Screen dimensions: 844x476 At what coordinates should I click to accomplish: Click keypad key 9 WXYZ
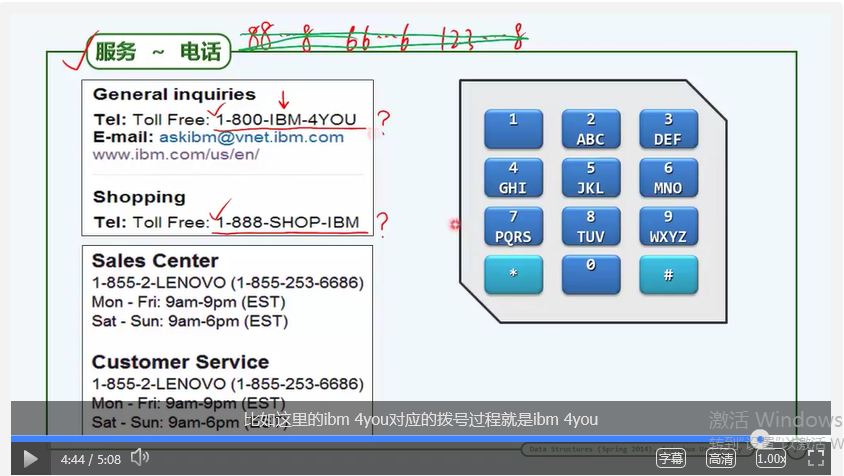[x=668, y=226]
